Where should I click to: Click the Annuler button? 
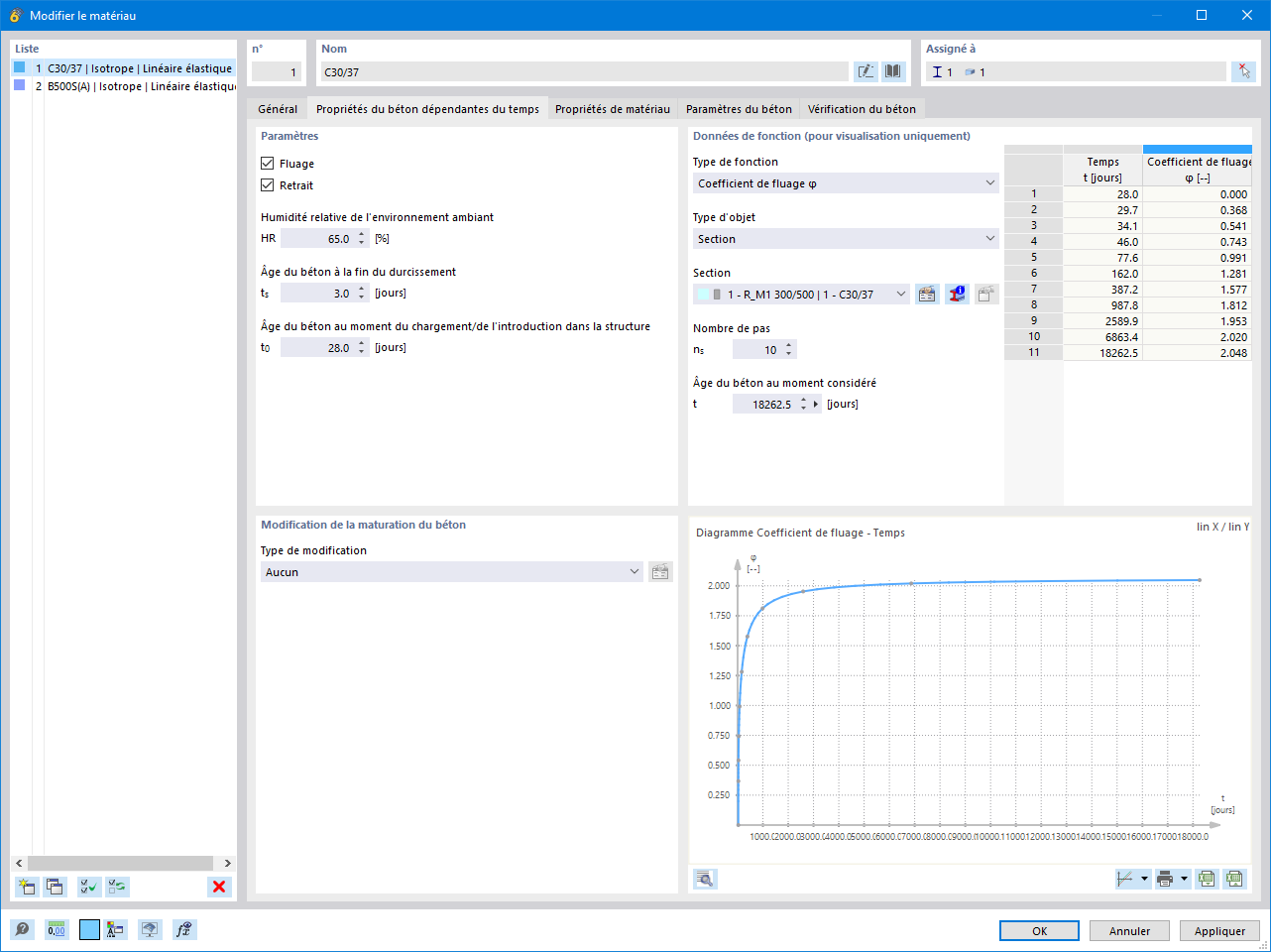(1130, 931)
